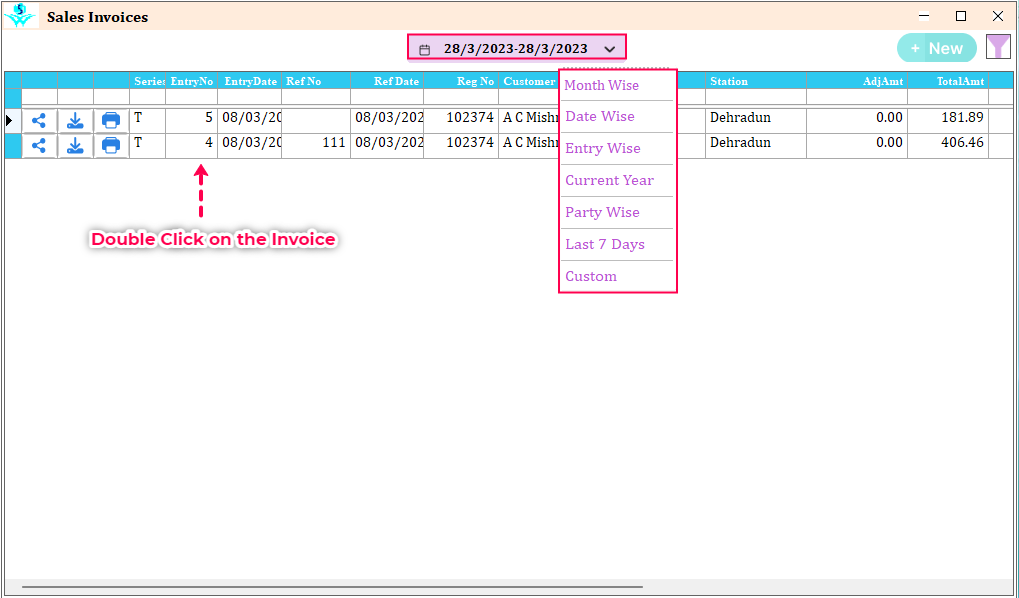Click share icon for invoice entry 5
The height and width of the screenshot is (598, 1019).
(x=39, y=120)
